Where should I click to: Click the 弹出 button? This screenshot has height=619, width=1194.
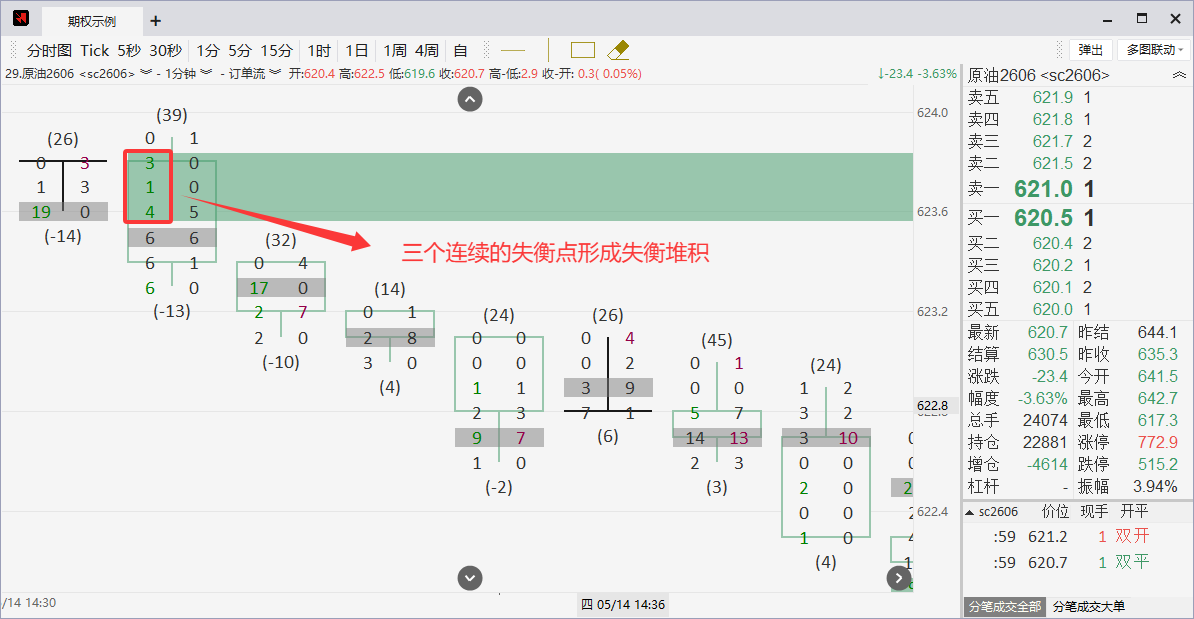tap(1090, 50)
